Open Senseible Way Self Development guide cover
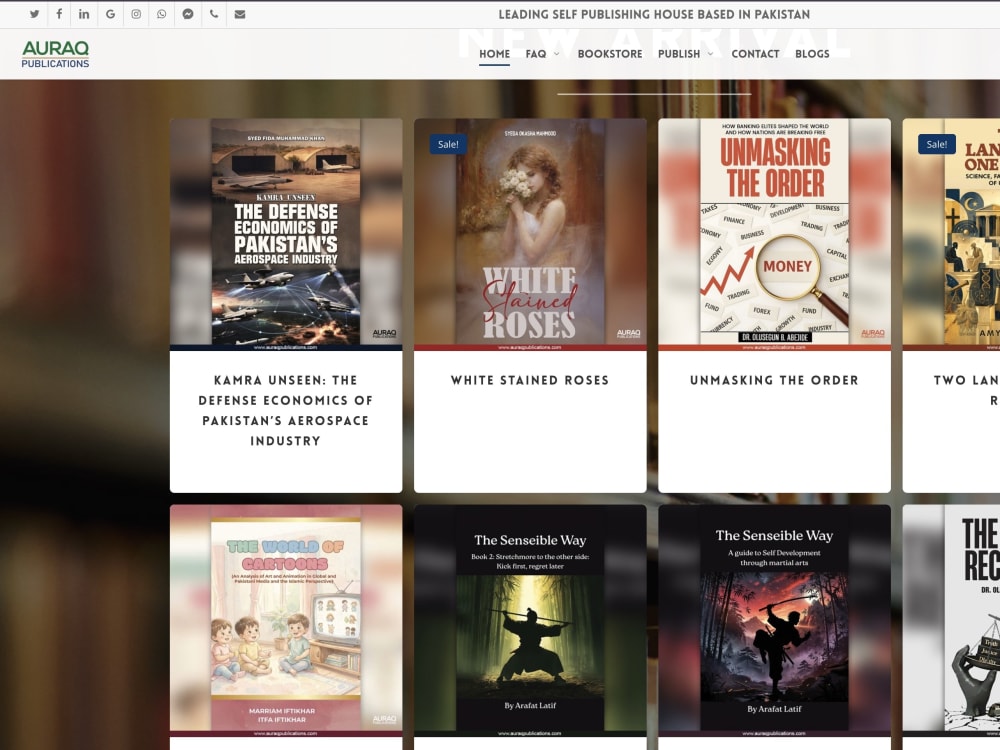Screen dimensions: 1000x750 [x=774, y=621]
